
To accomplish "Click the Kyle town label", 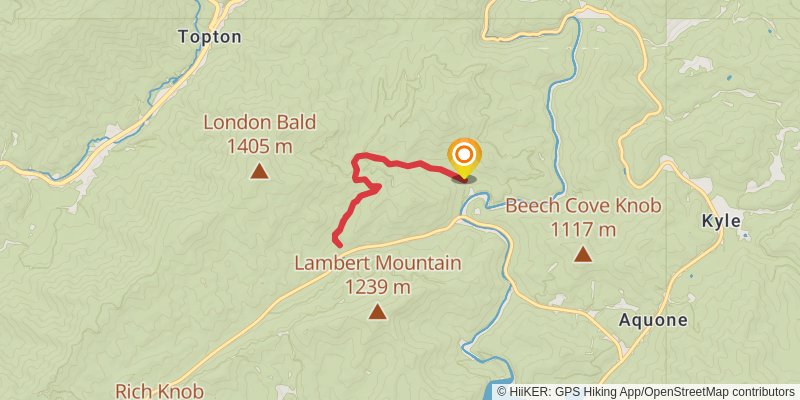I will point(721,221).
